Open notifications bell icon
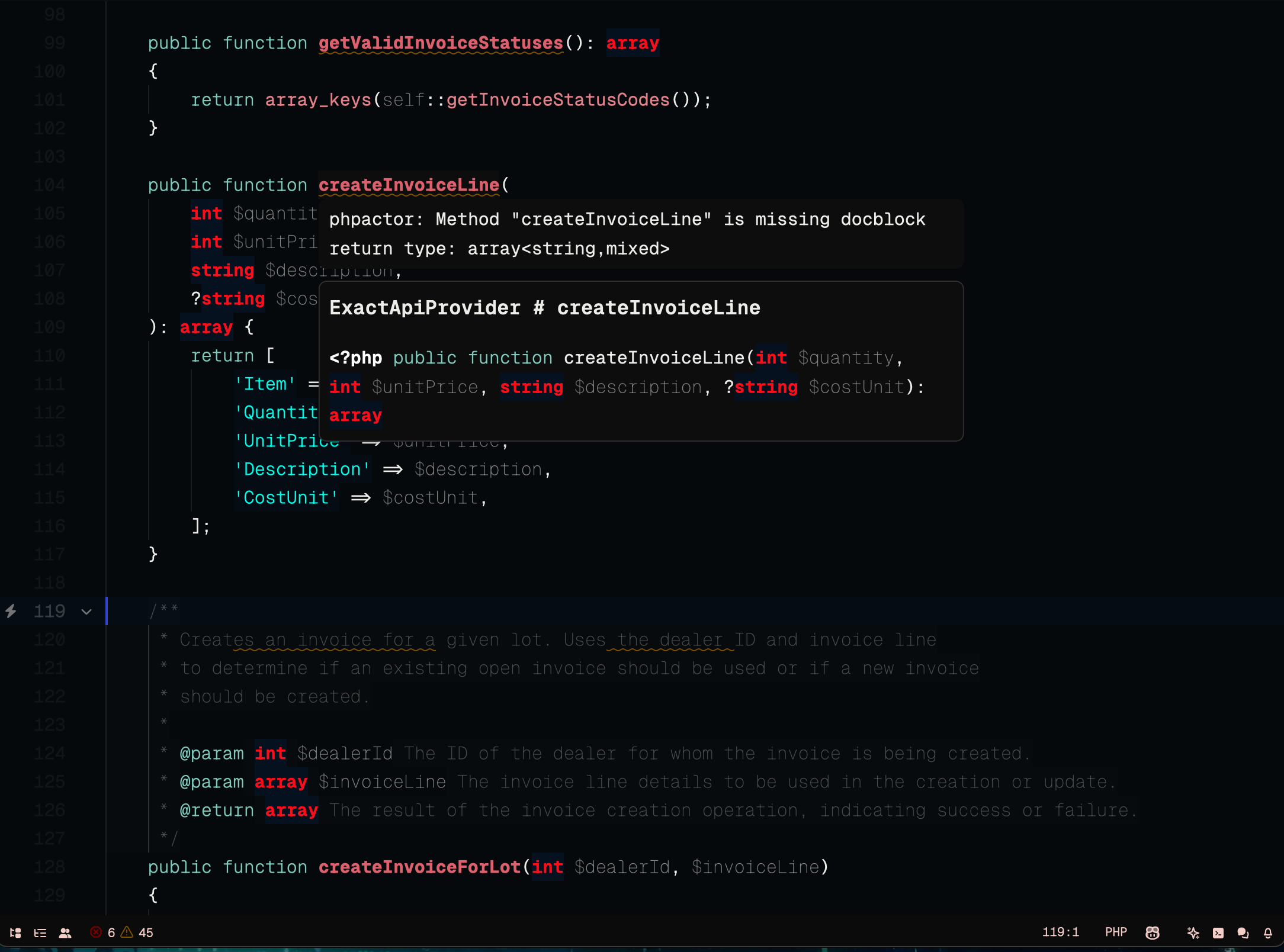 click(x=1268, y=932)
